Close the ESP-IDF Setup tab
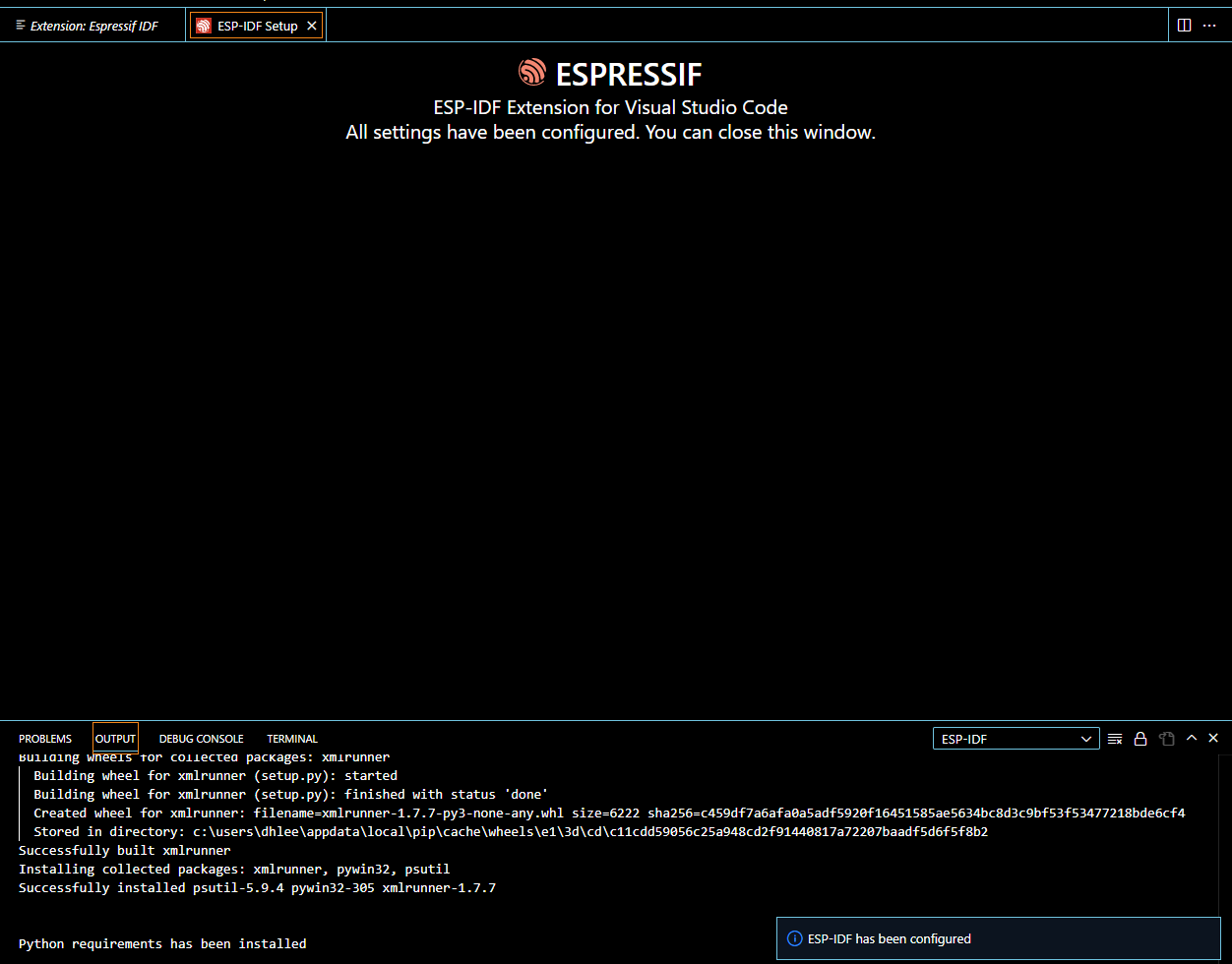The width and height of the screenshot is (1232, 964). pyautogui.click(x=312, y=27)
